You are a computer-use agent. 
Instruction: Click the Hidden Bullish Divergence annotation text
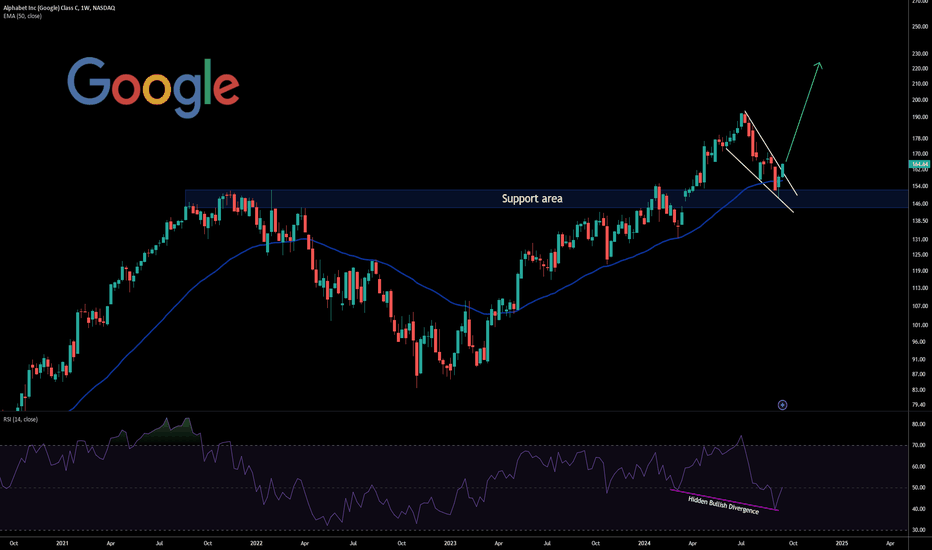coord(723,505)
